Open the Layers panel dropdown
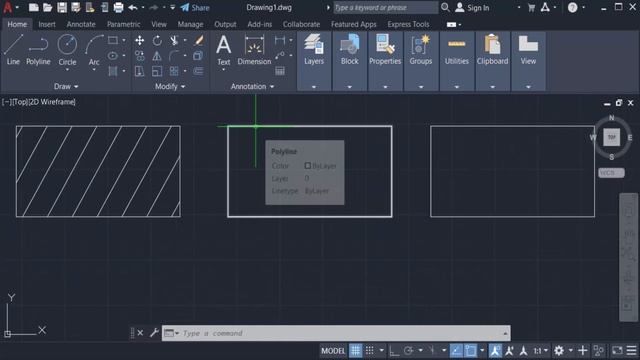640x360 pixels. click(314, 87)
